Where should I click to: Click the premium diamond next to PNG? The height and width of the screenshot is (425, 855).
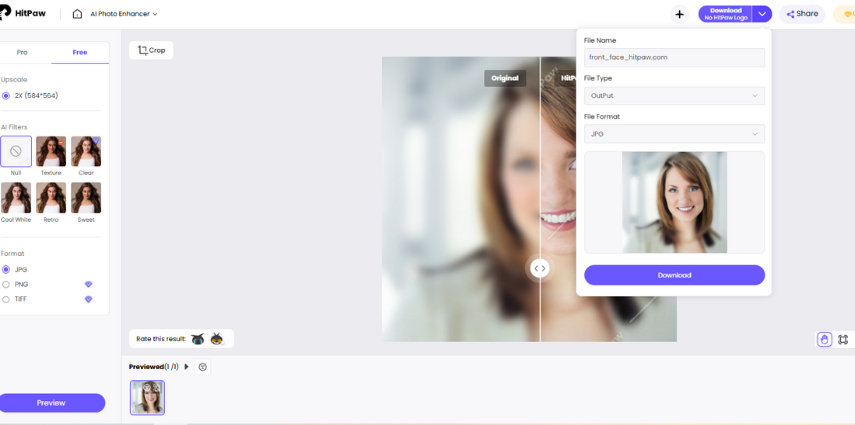(88, 284)
